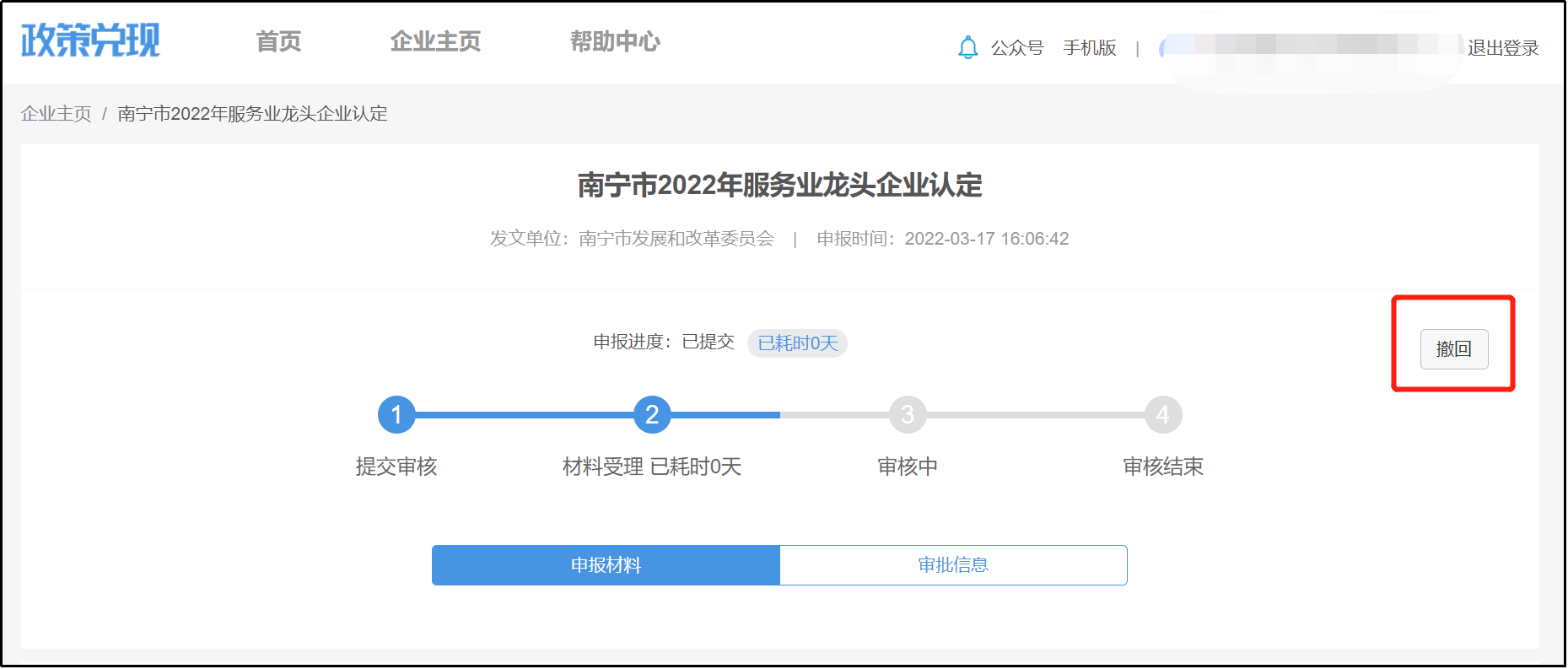Open 帮助中心 menu
The width and height of the screenshot is (1568, 669).
coord(615,41)
